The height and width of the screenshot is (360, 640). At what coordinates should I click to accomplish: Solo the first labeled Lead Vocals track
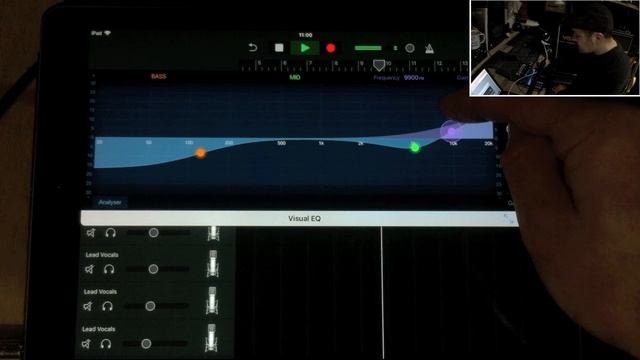pyautogui.click(x=109, y=269)
